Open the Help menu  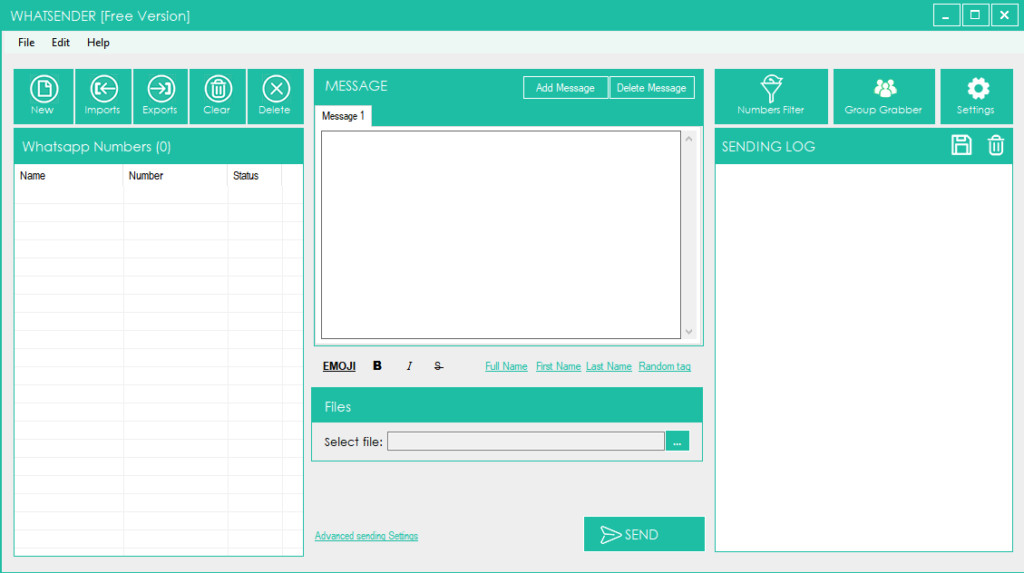(x=98, y=42)
